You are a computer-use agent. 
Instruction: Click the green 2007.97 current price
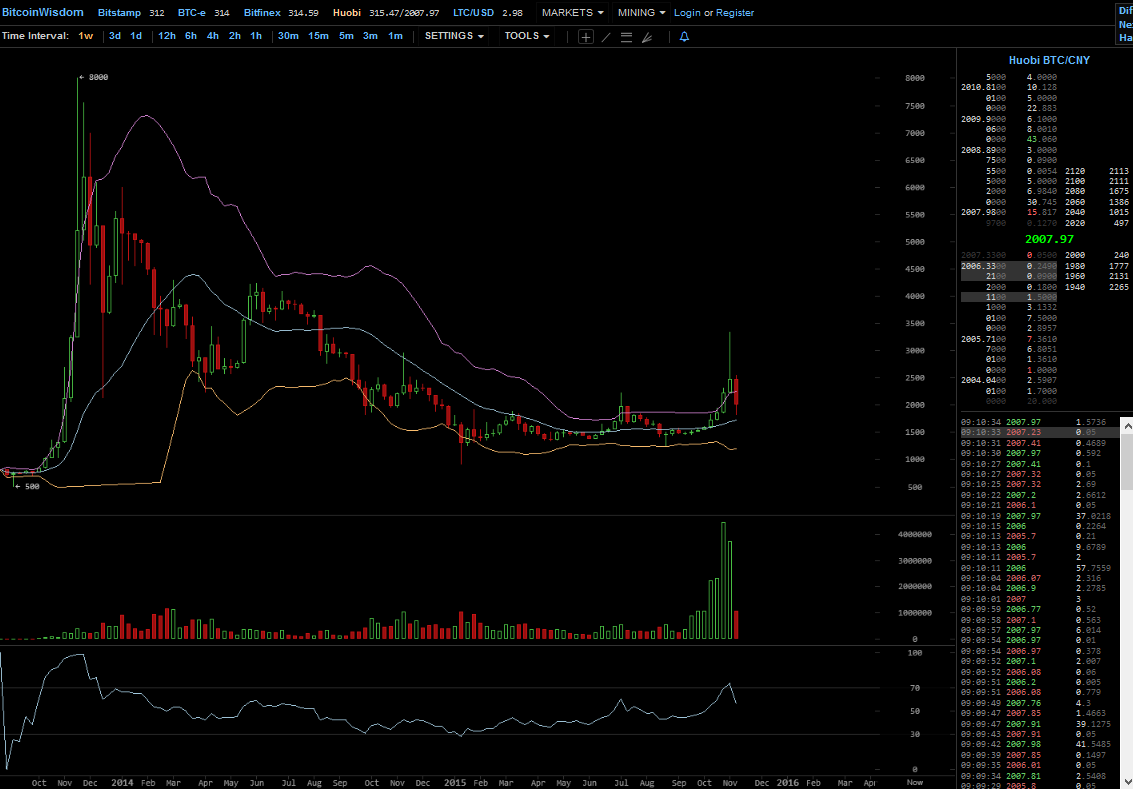tap(1049, 238)
